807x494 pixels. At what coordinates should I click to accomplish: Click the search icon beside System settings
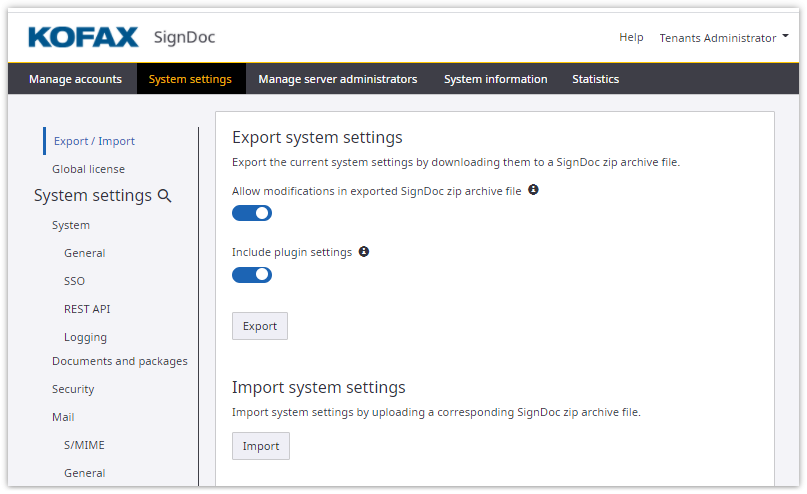point(165,196)
